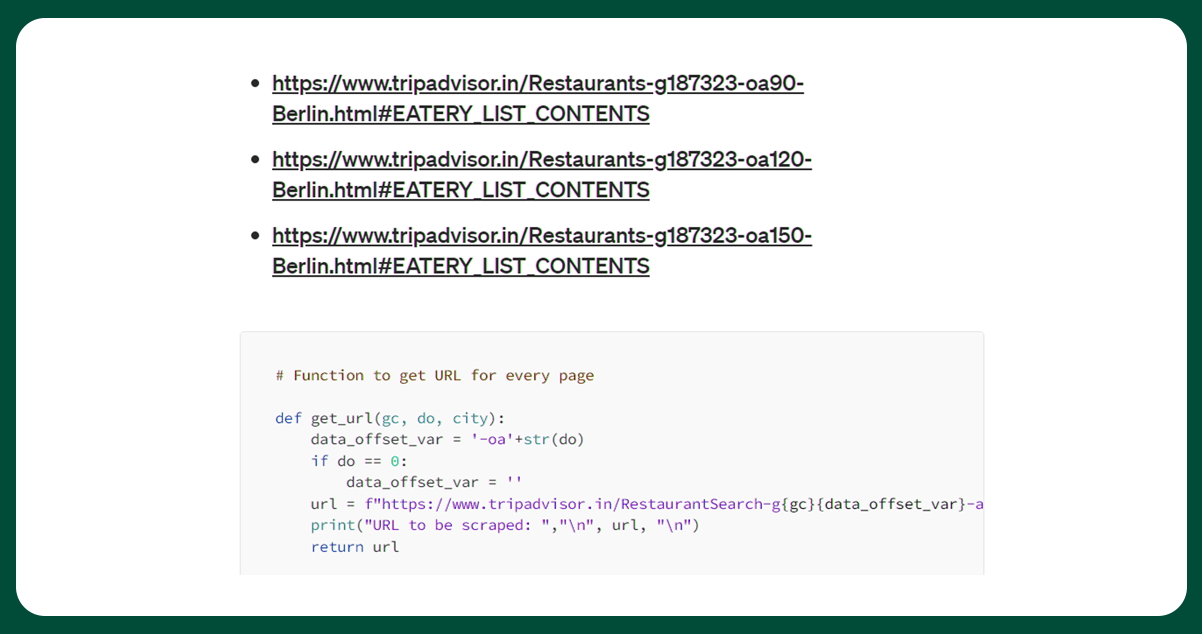Click the 'city' parameter in function signature
Image resolution: width=1202 pixels, height=634 pixels.
pyautogui.click(x=469, y=418)
